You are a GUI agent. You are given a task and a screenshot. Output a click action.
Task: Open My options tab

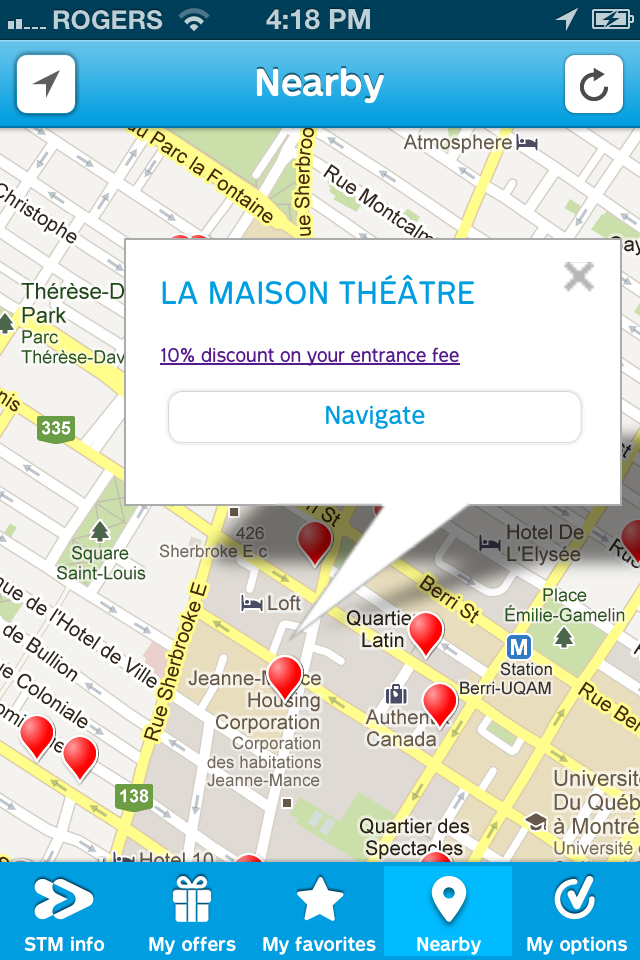pos(577,912)
